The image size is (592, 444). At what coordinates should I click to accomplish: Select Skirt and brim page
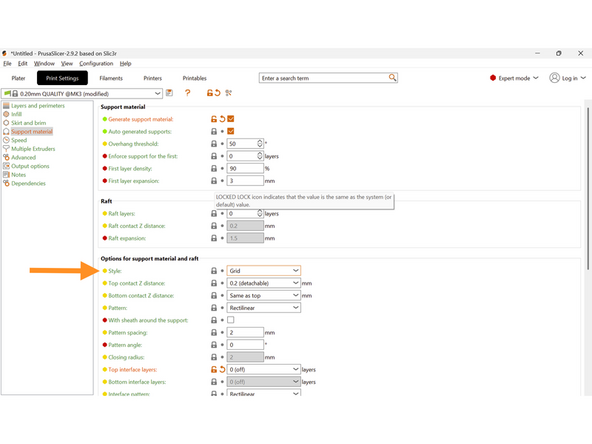coord(28,123)
